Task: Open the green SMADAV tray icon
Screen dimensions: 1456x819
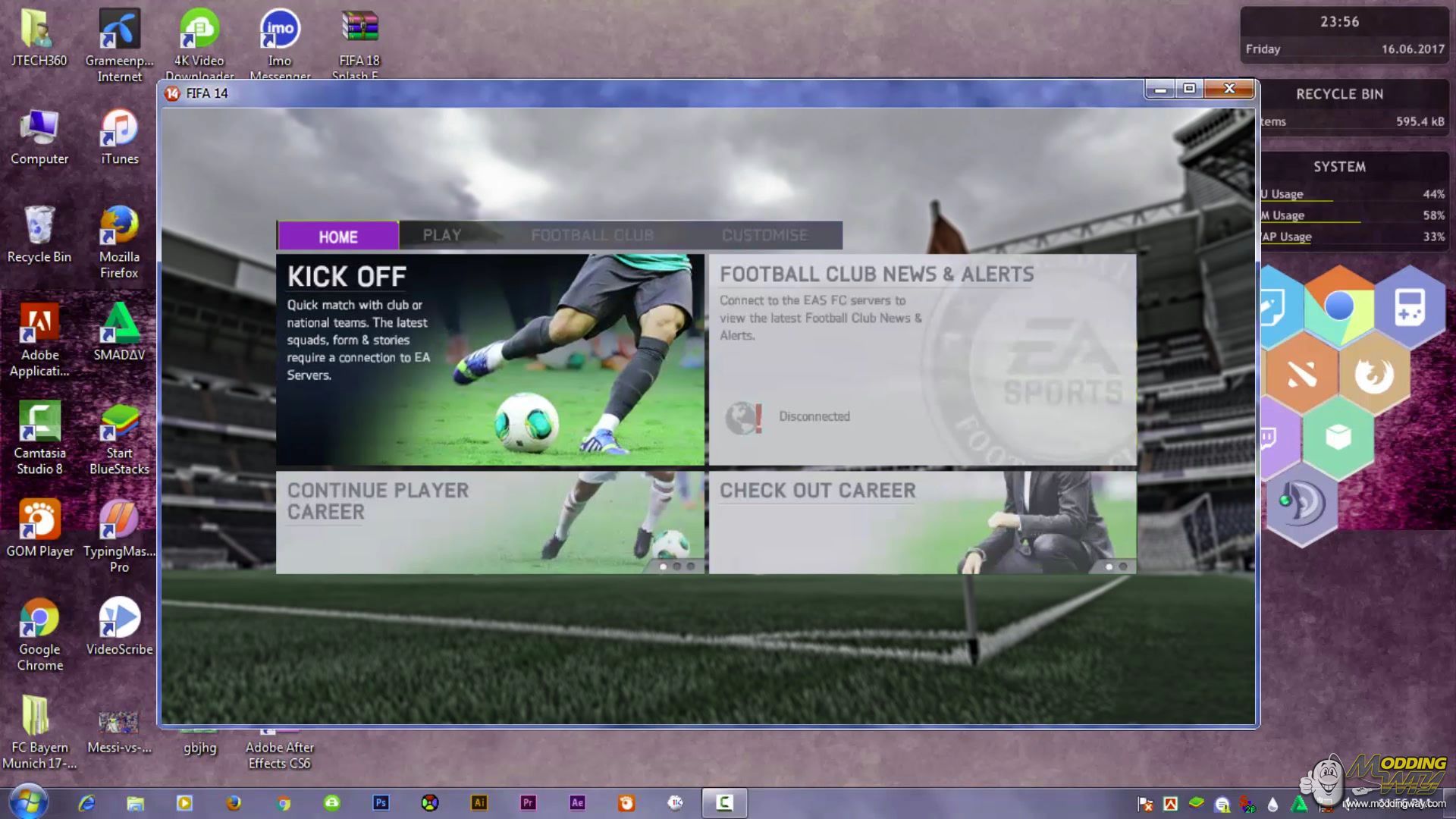Action: 1299,804
